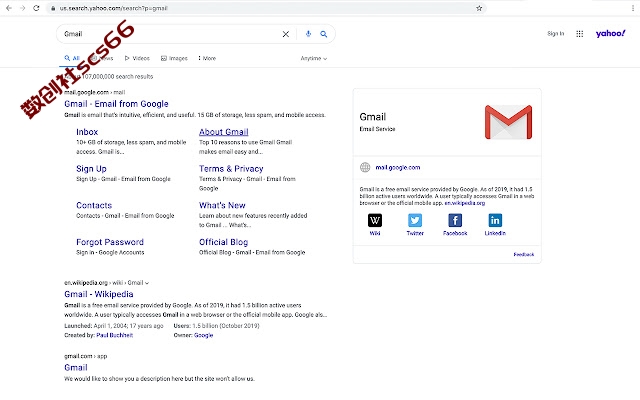Click the Feedback link in the card

click(524, 254)
